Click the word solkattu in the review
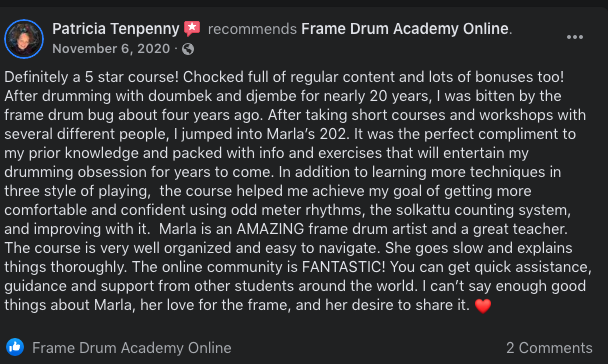This screenshot has width=608, height=364. click(423, 210)
